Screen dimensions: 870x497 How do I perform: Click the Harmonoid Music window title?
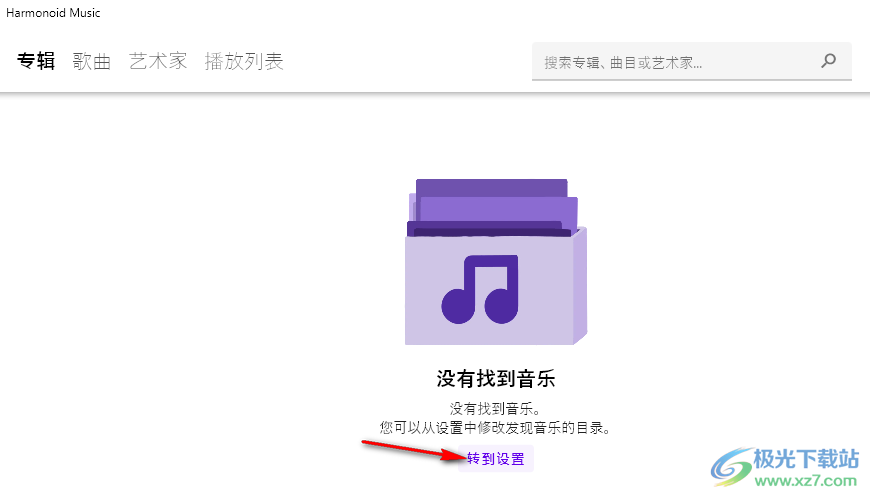click(53, 13)
